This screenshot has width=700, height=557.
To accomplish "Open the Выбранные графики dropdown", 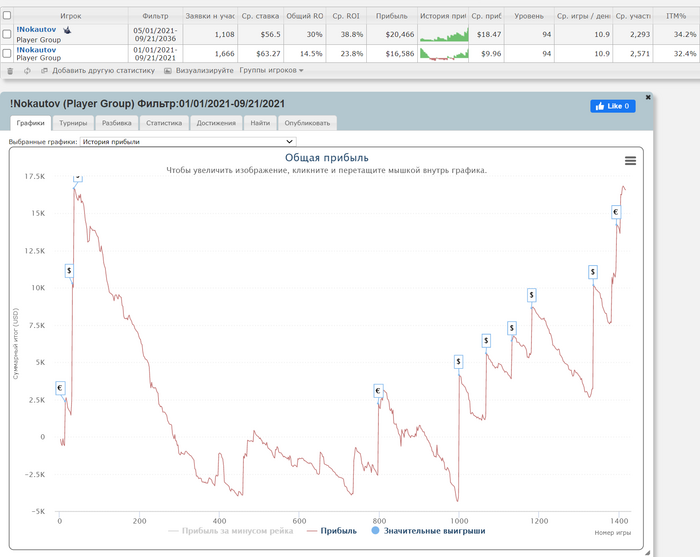I will tap(188, 141).
